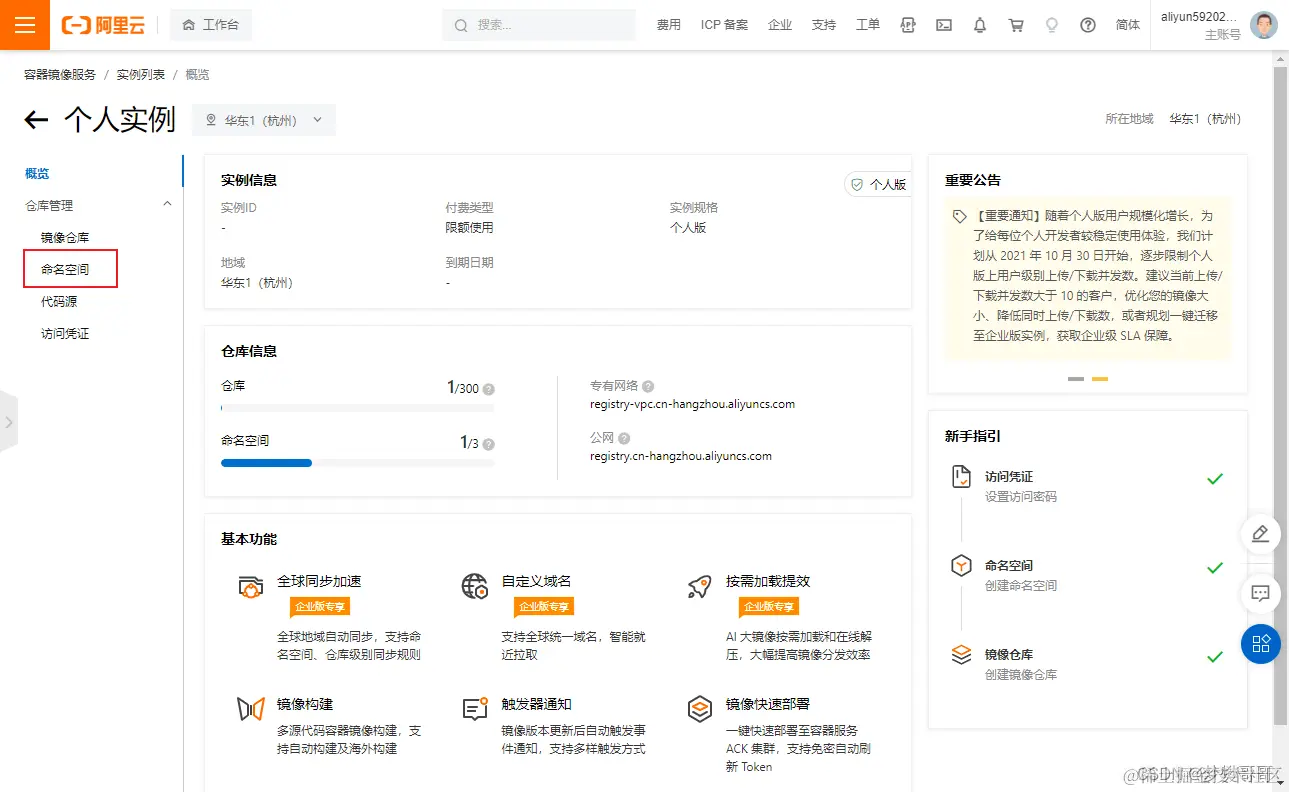
Task: Open the 企业 menu
Action: (x=780, y=25)
